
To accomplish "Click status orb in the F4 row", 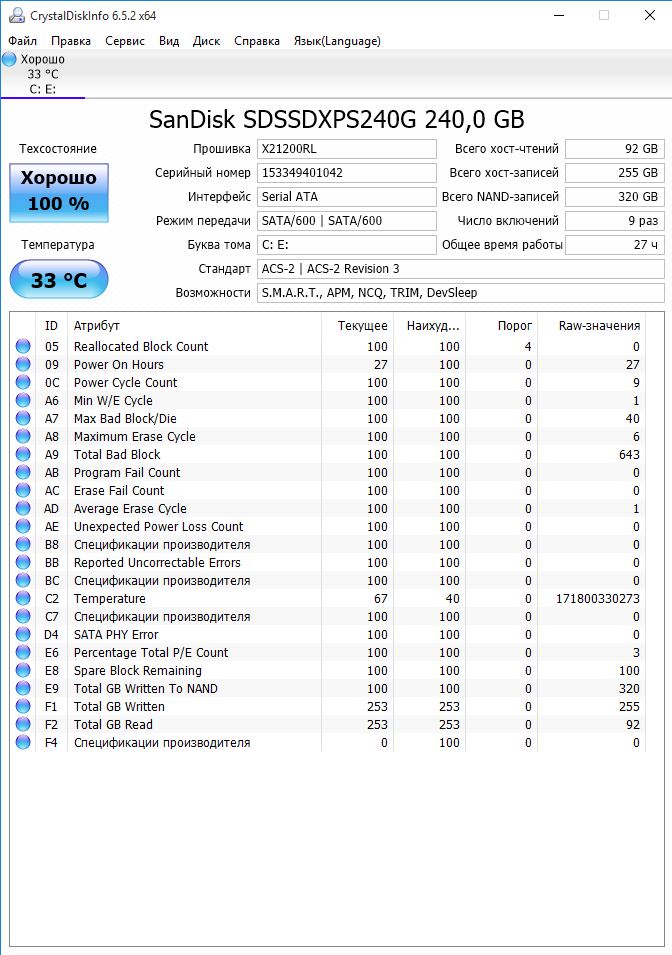I will point(23,742).
